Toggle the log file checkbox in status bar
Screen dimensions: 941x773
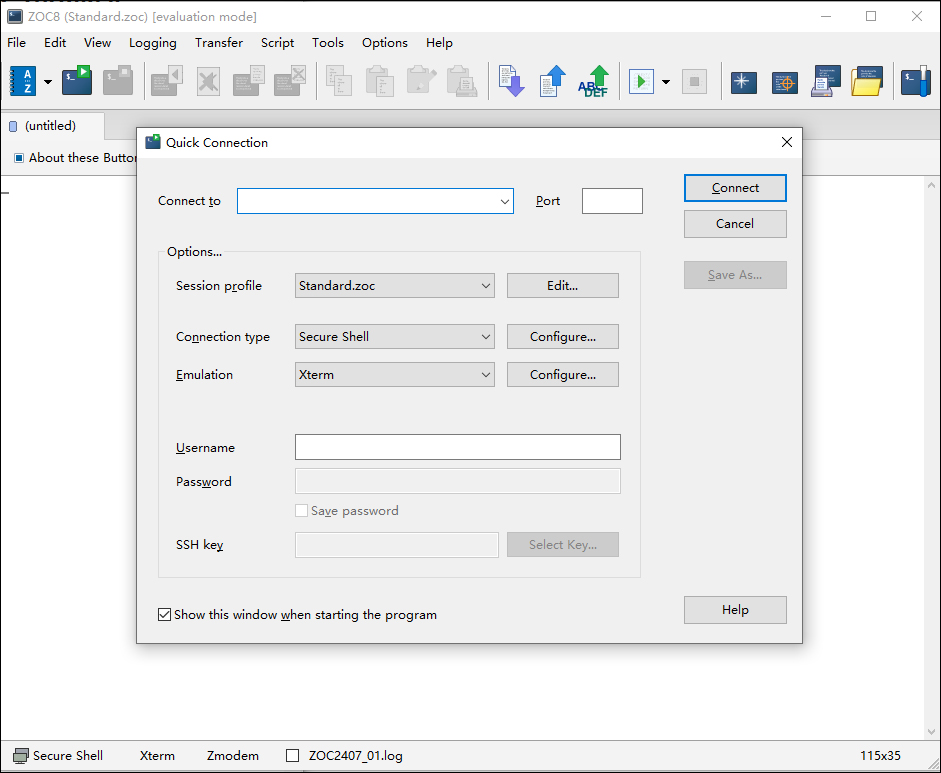click(293, 756)
